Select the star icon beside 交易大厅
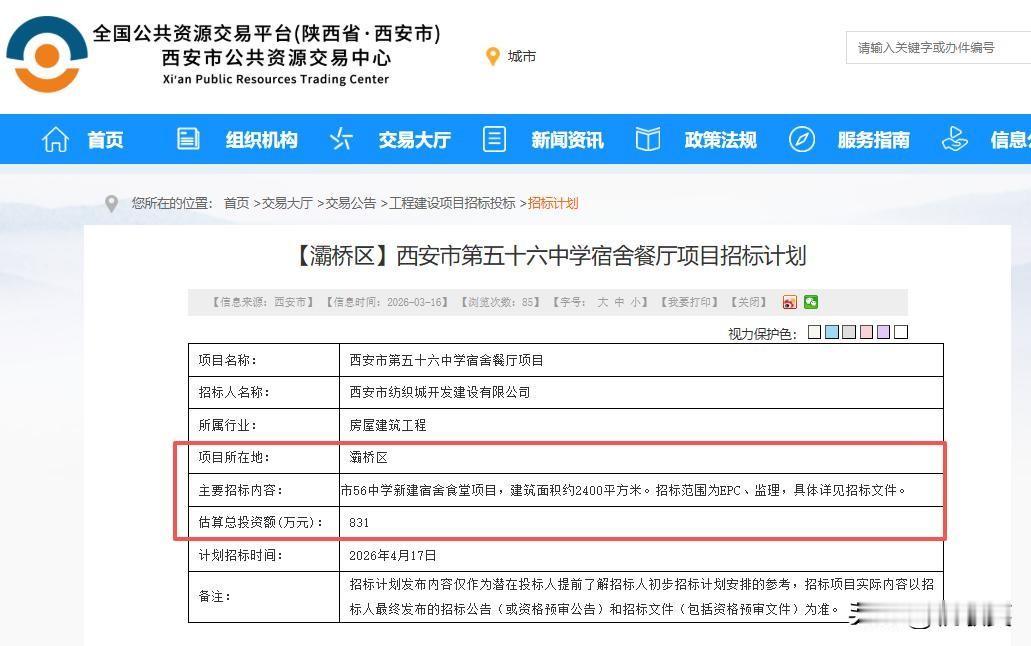This screenshot has width=1031, height=646. click(x=341, y=140)
